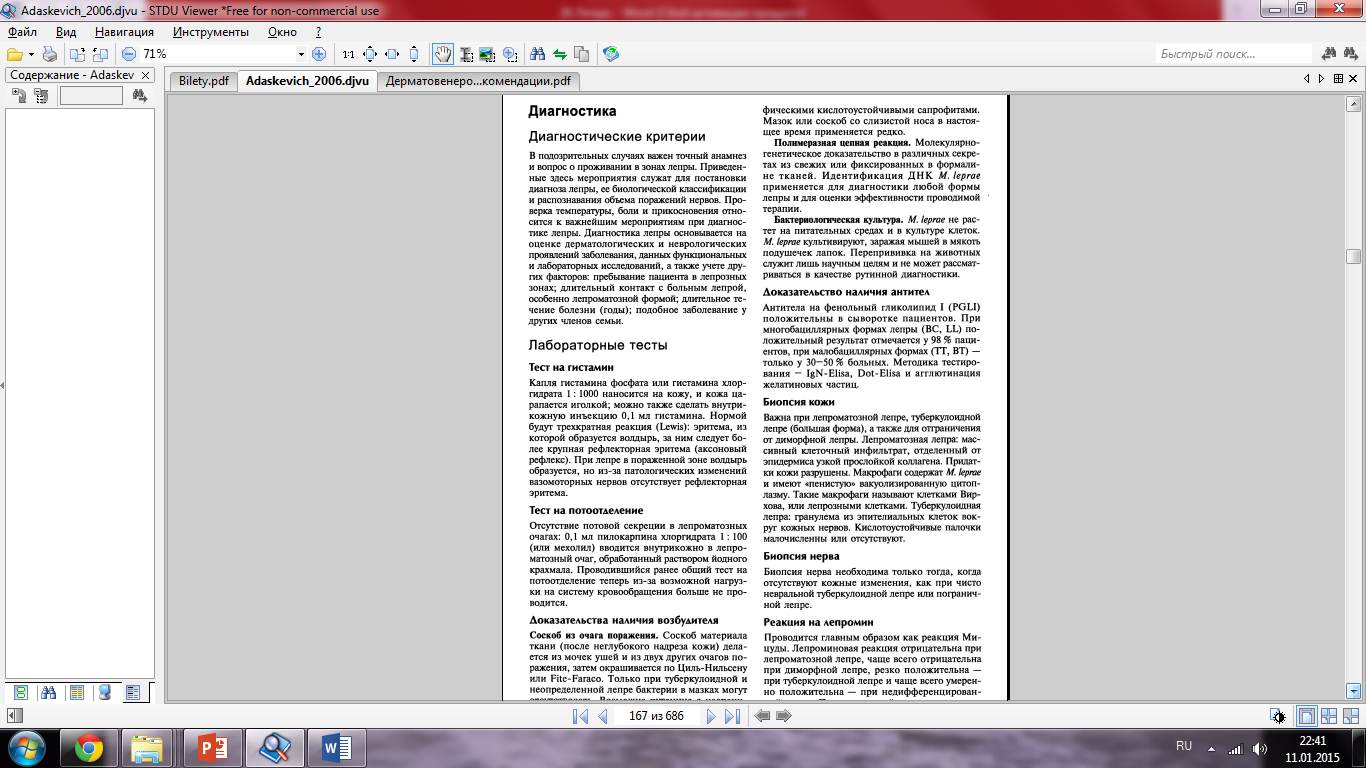Screen dimensions: 1366x768
Task: Click the first page-layout icon after Print
Action: tap(78, 54)
